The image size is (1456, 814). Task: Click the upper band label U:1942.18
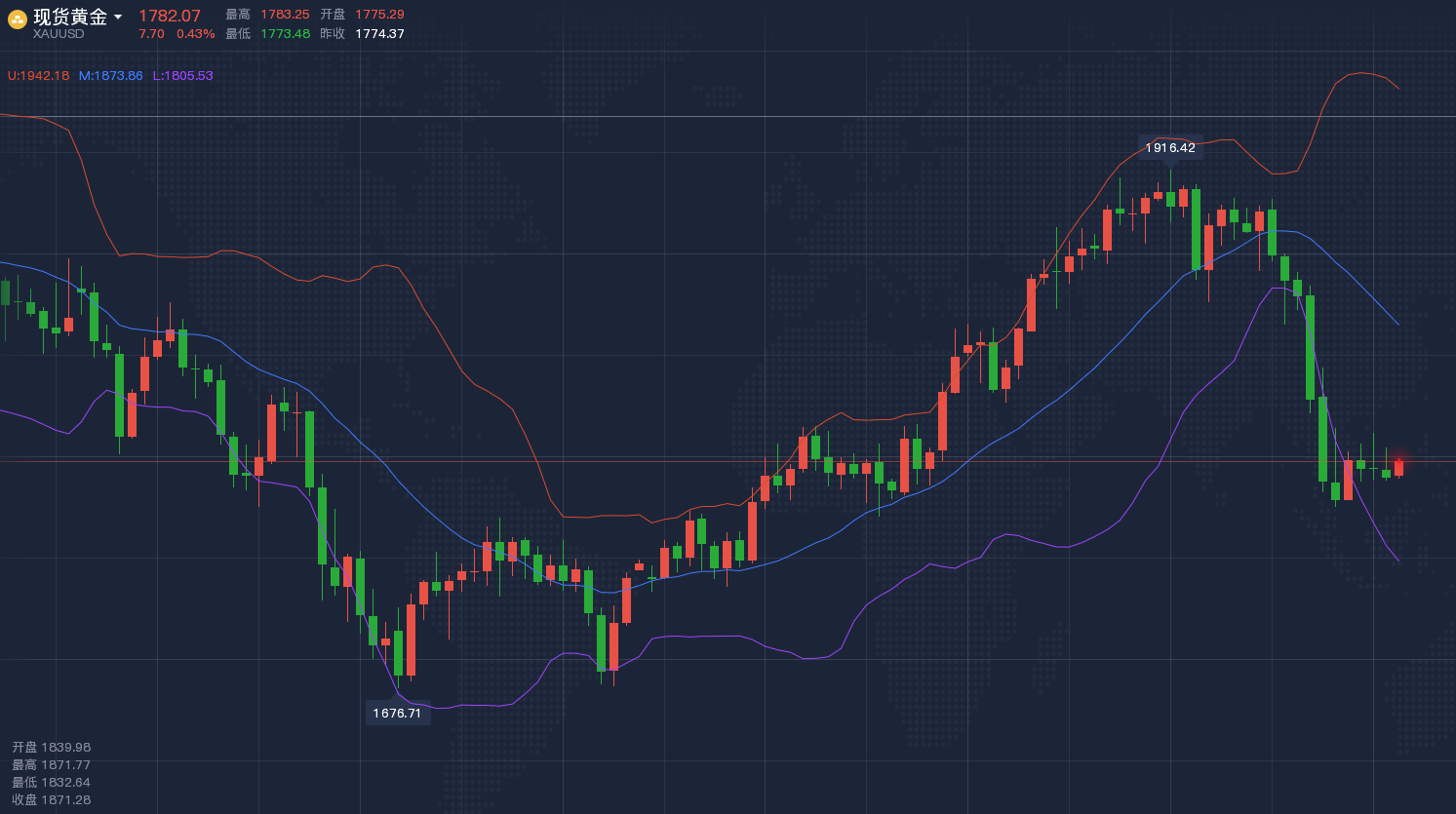(39, 76)
